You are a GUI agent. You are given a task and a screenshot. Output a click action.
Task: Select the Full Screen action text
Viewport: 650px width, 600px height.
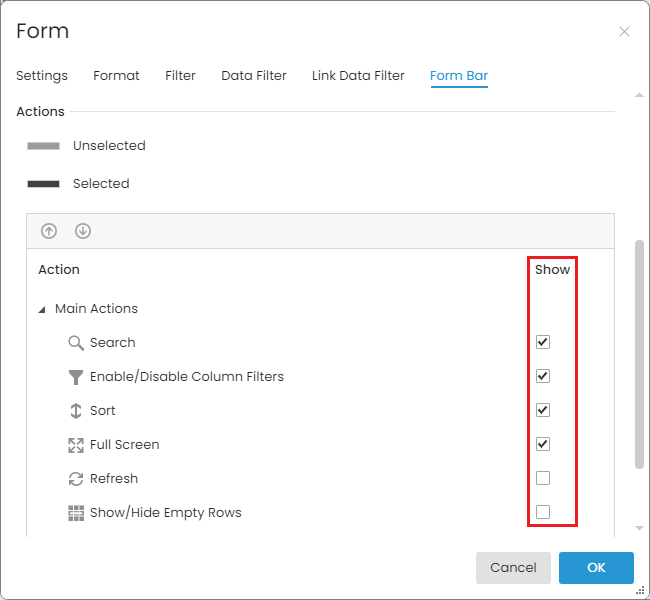click(125, 445)
